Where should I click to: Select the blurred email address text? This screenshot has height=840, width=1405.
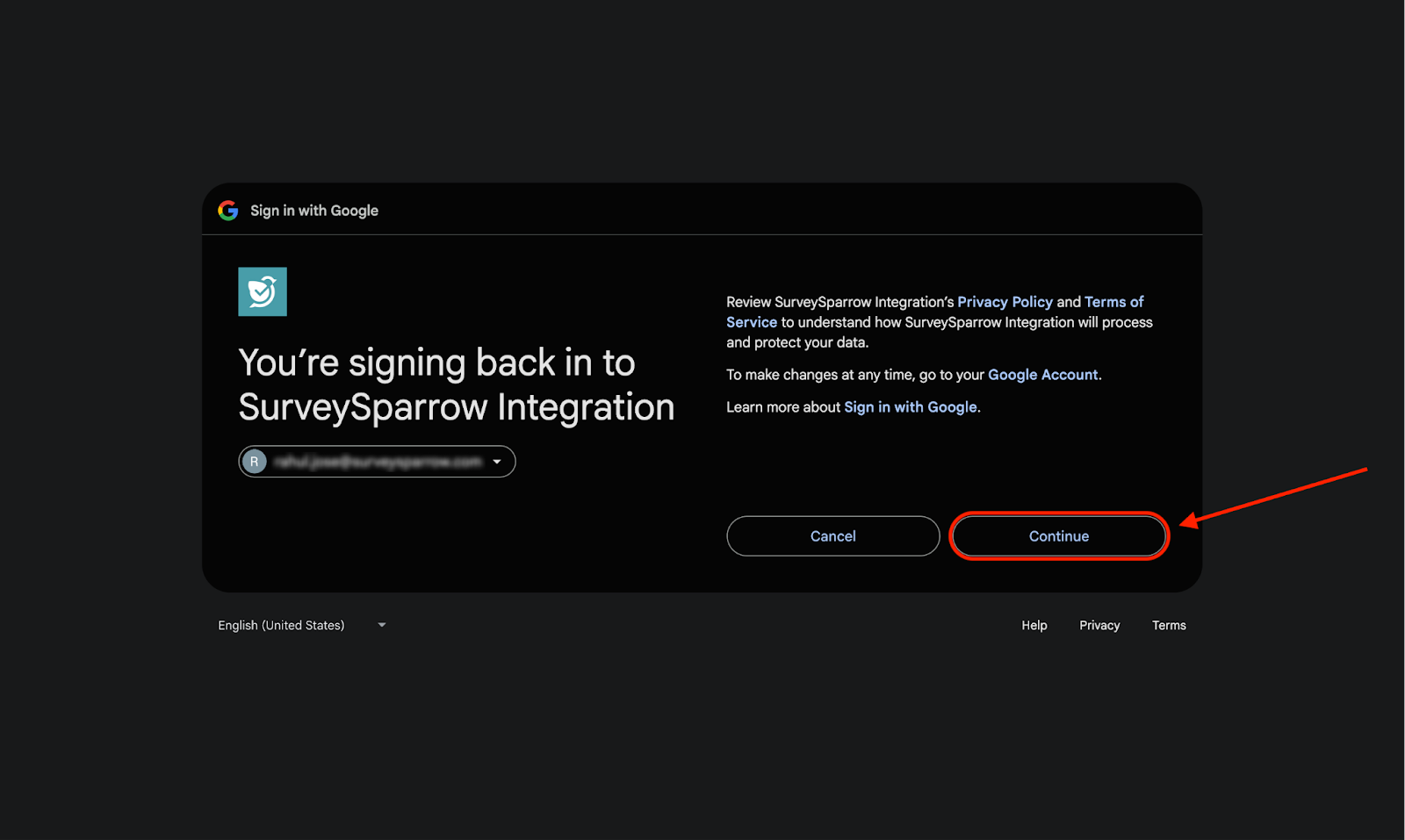pyautogui.click(x=378, y=462)
